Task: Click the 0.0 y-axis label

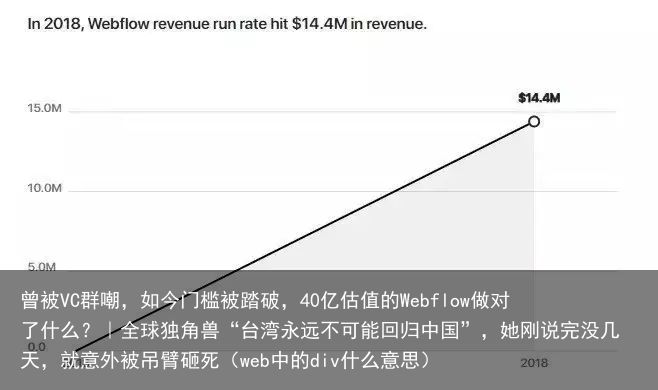Action: click(x=37, y=347)
